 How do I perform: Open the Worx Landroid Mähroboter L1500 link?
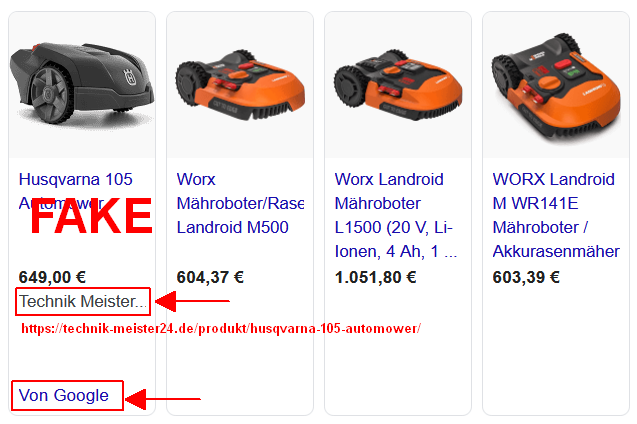click(x=396, y=215)
